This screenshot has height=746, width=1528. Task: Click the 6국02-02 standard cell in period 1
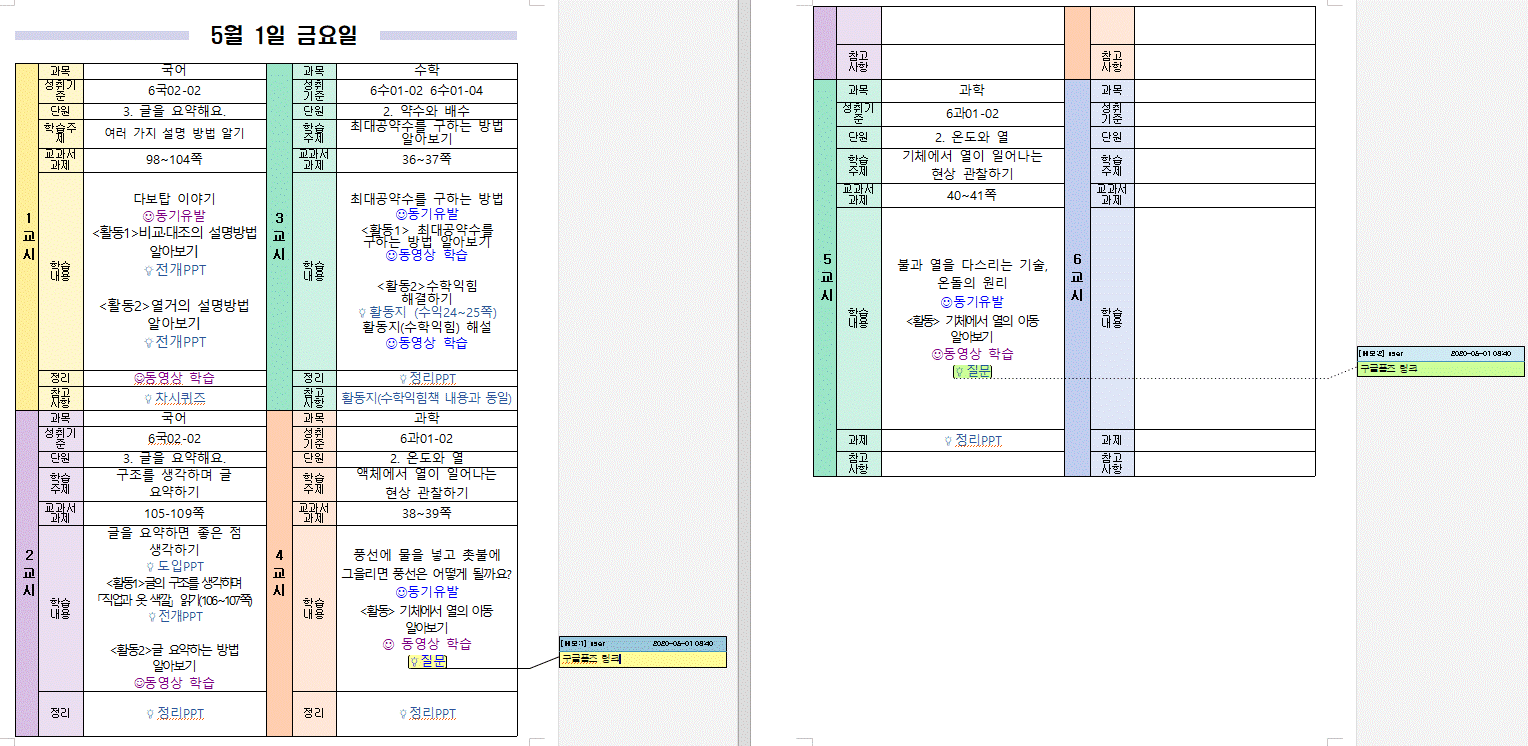click(x=175, y=91)
